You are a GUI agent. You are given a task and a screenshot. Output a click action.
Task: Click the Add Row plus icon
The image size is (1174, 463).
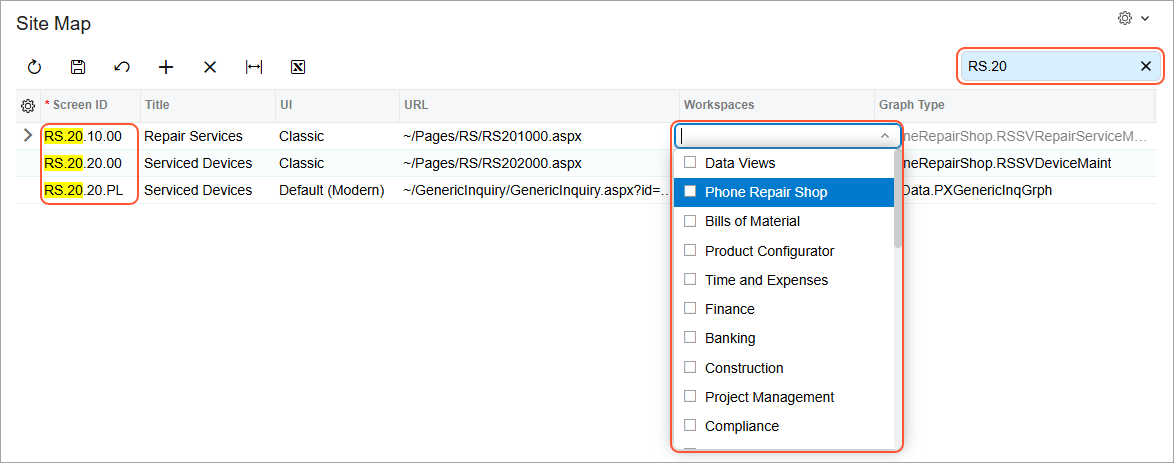tap(166, 67)
